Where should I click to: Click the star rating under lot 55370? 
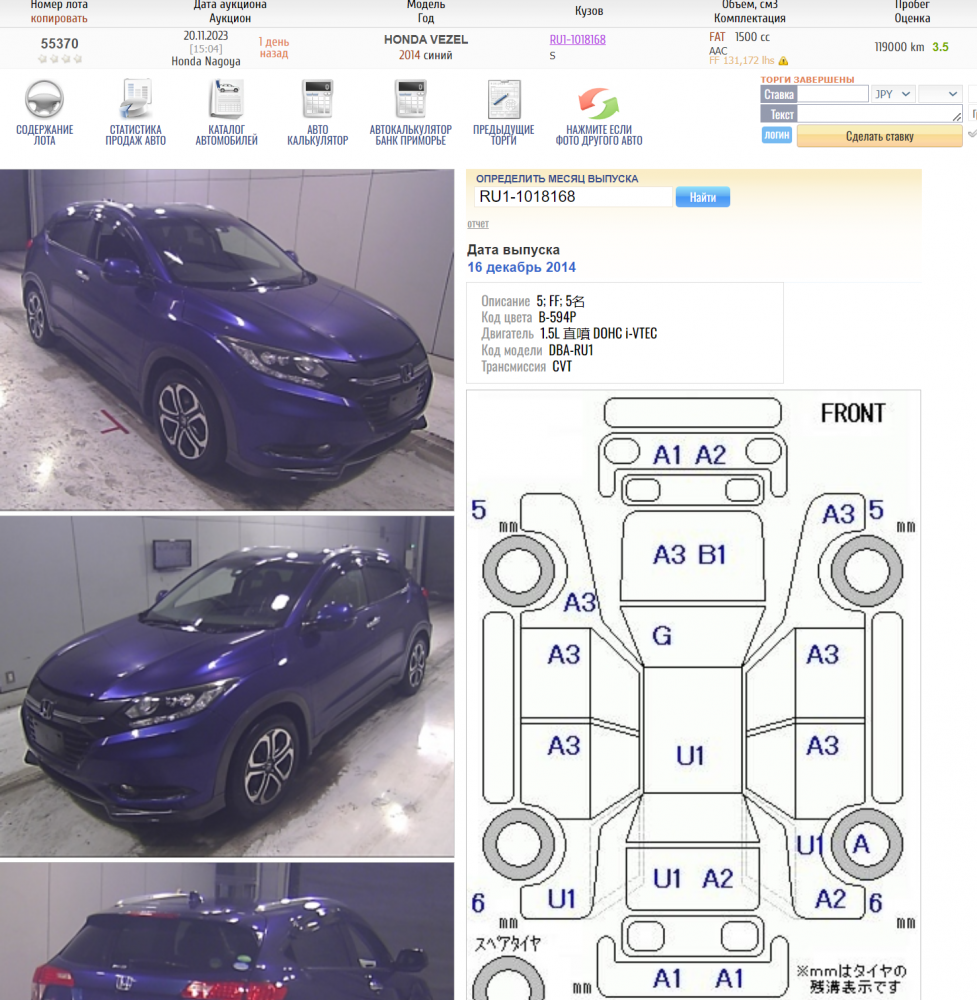tap(60, 59)
